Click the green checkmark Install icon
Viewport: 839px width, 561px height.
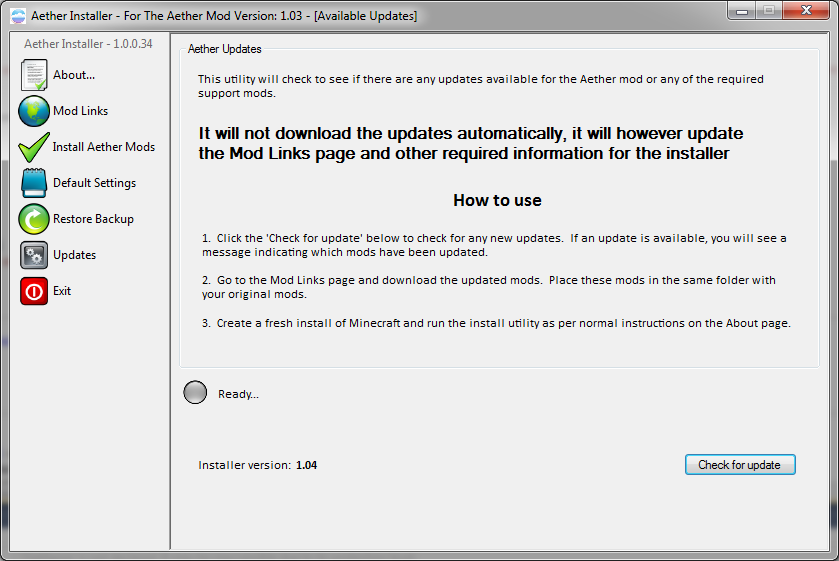pos(34,147)
